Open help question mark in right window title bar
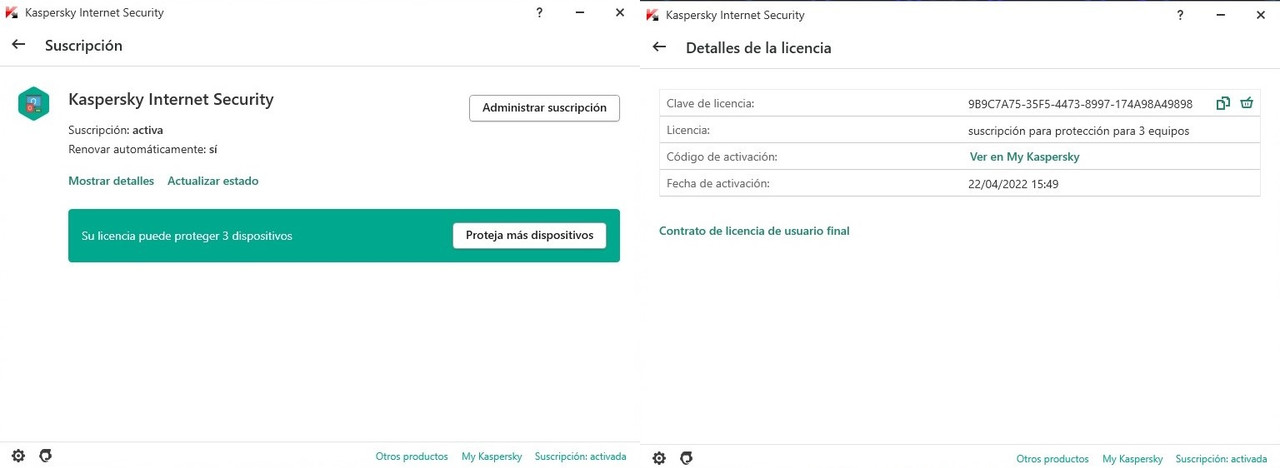The width and height of the screenshot is (1280, 468). (1180, 15)
